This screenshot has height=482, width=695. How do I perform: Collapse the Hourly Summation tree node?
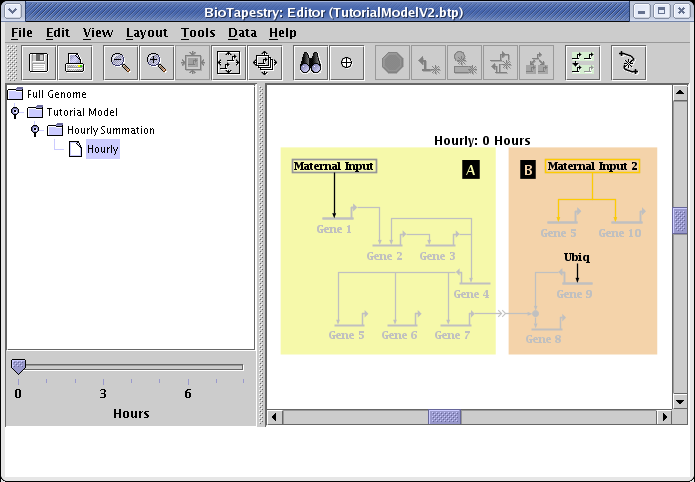pos(35,130)
